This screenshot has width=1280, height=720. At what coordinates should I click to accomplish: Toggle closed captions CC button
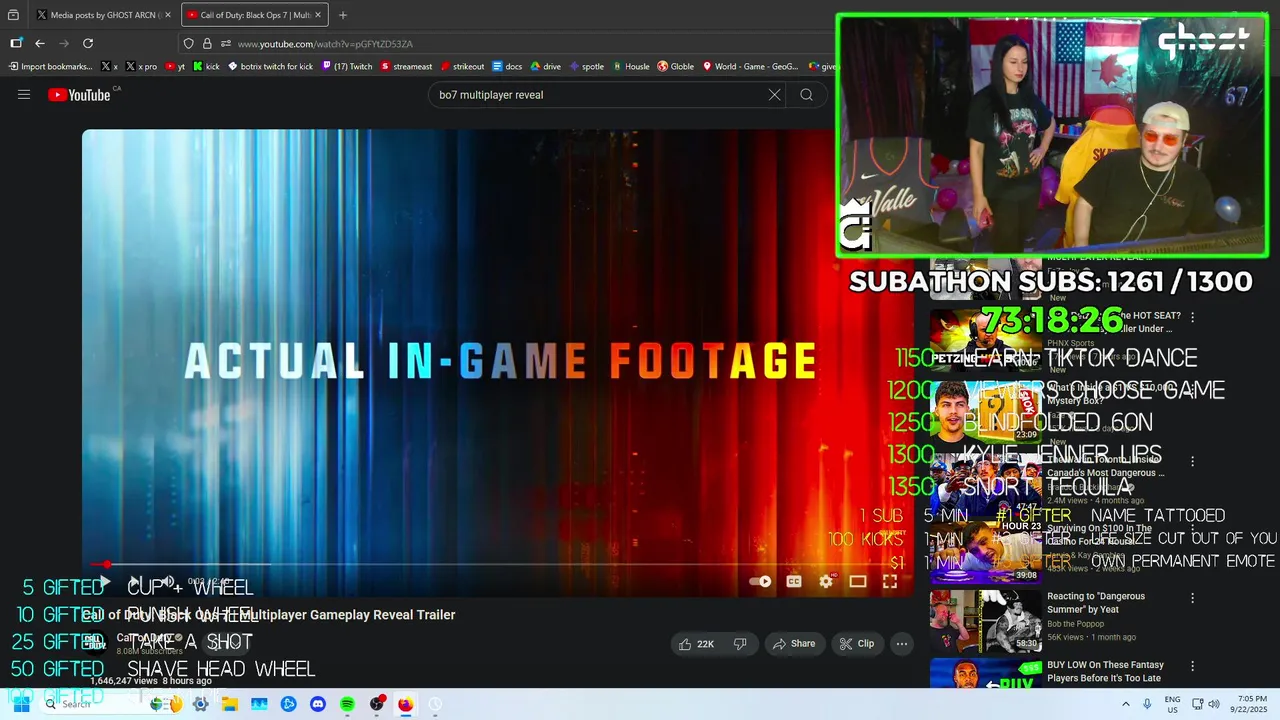794,582
